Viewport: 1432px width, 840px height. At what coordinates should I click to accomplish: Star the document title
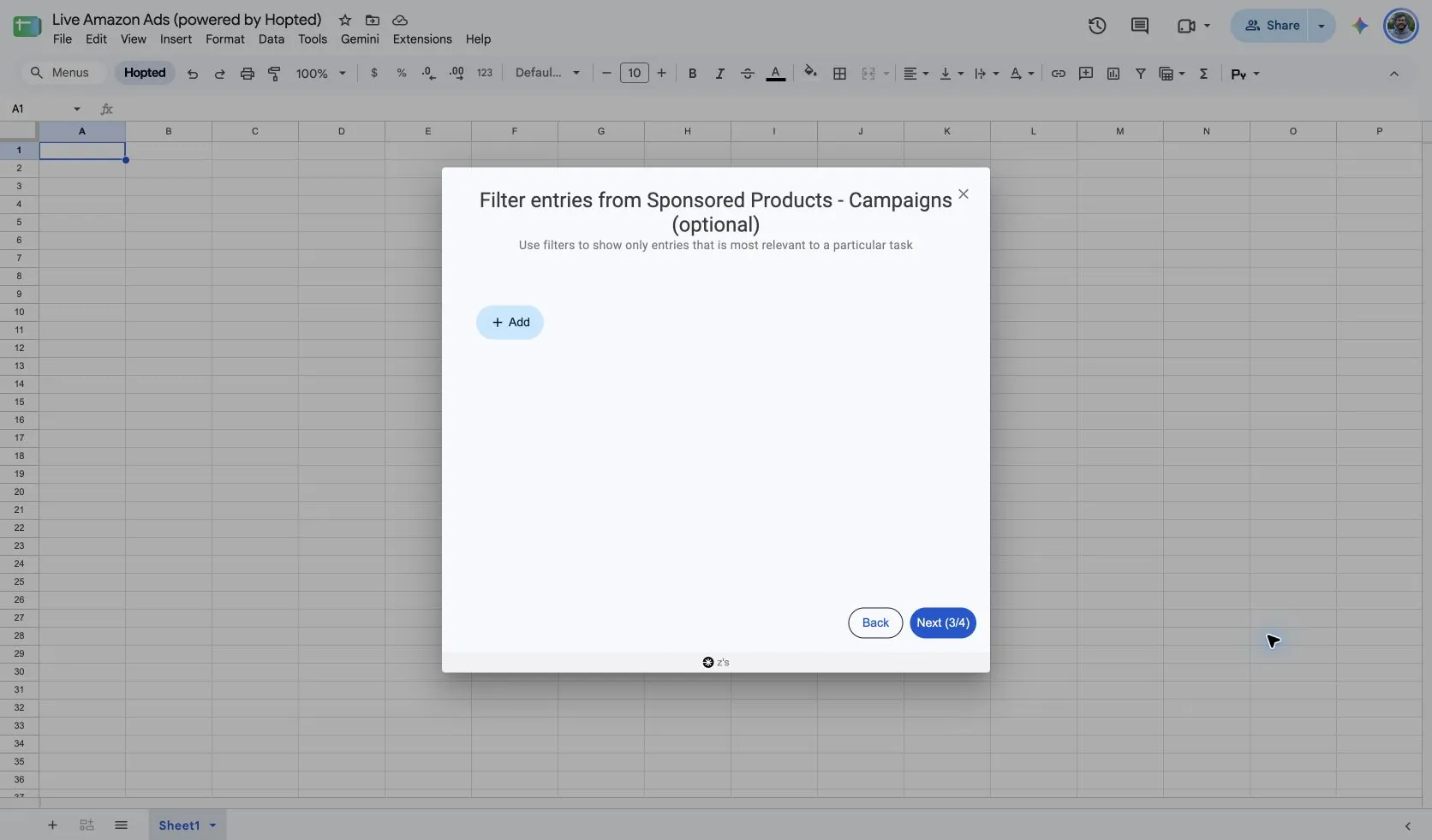tap(345, 20)
